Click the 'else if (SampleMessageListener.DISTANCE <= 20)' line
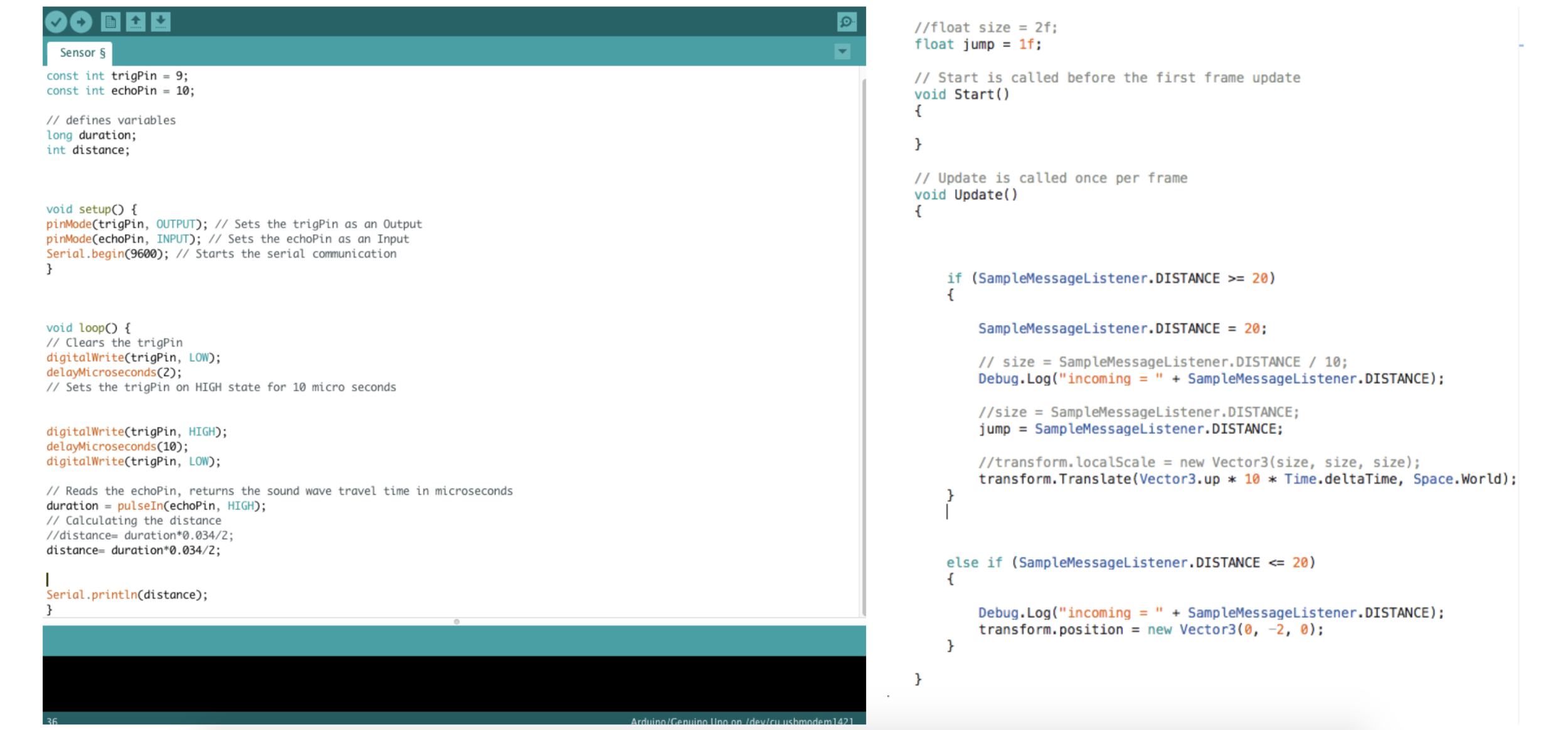Viewport: 1568px width, 730px height. click(x=1131, y=563)
